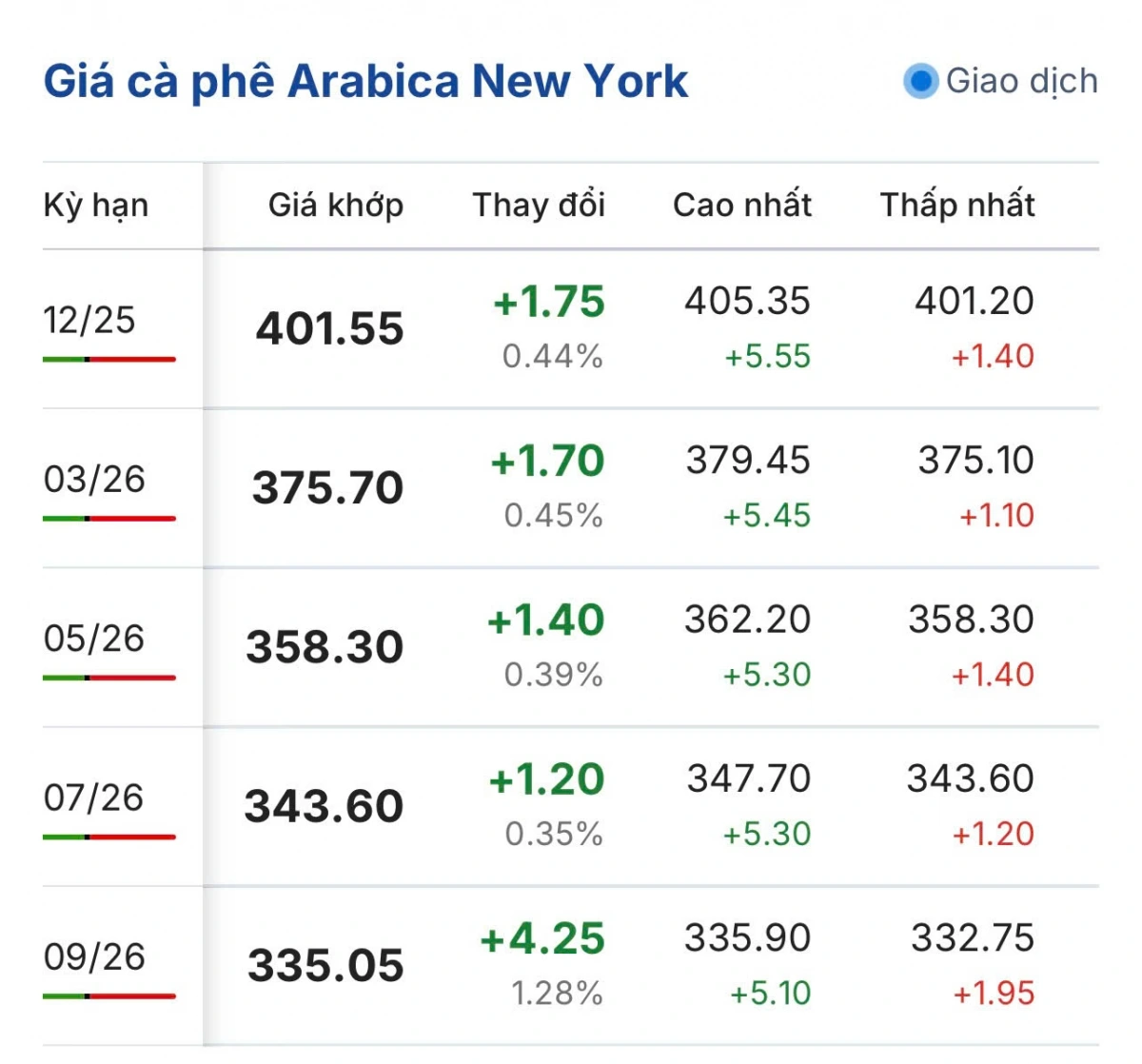Open the 09/26 contract term

click(x=94, y=956)
